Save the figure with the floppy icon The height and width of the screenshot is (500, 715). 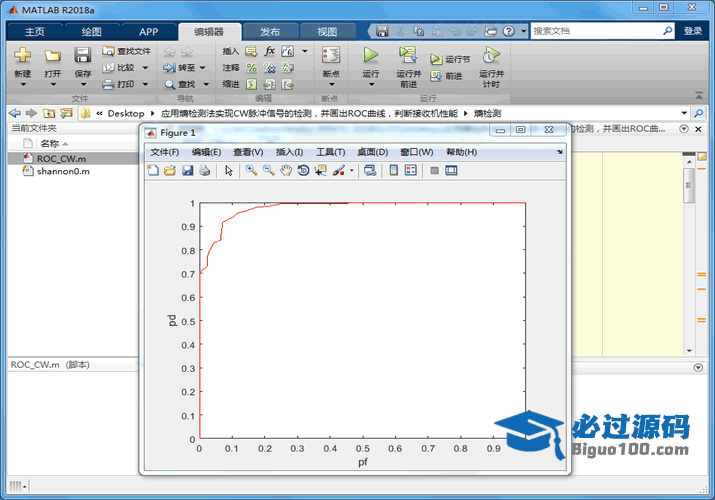pyautogui.click(x=187, y=170)
